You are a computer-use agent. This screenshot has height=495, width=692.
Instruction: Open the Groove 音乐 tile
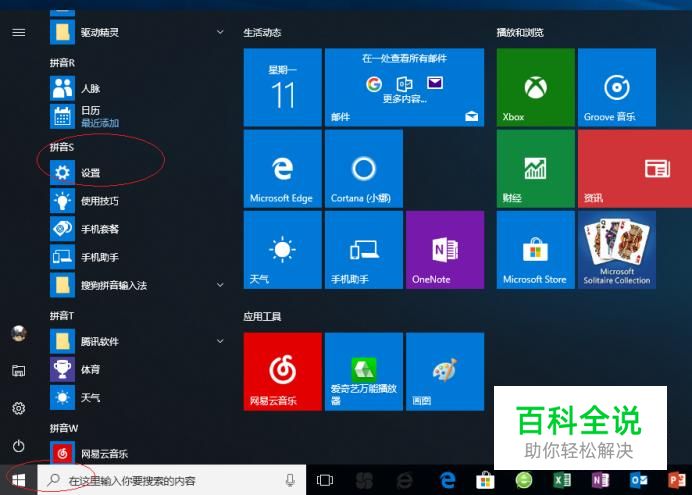(617, 87)
